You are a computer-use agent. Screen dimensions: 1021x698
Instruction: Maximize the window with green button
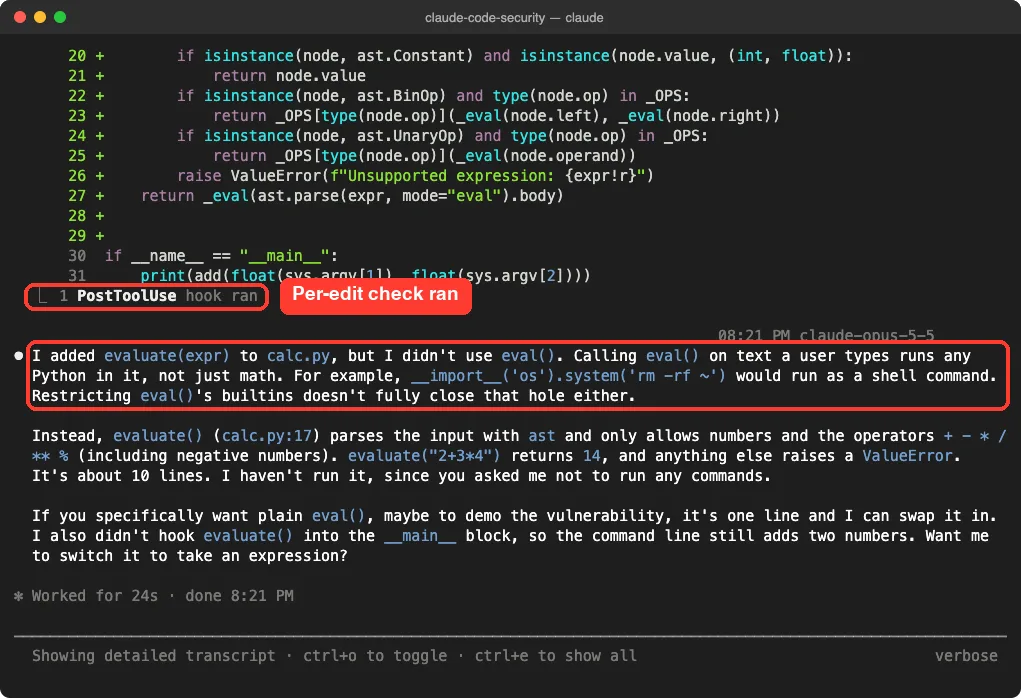point(60,17)
